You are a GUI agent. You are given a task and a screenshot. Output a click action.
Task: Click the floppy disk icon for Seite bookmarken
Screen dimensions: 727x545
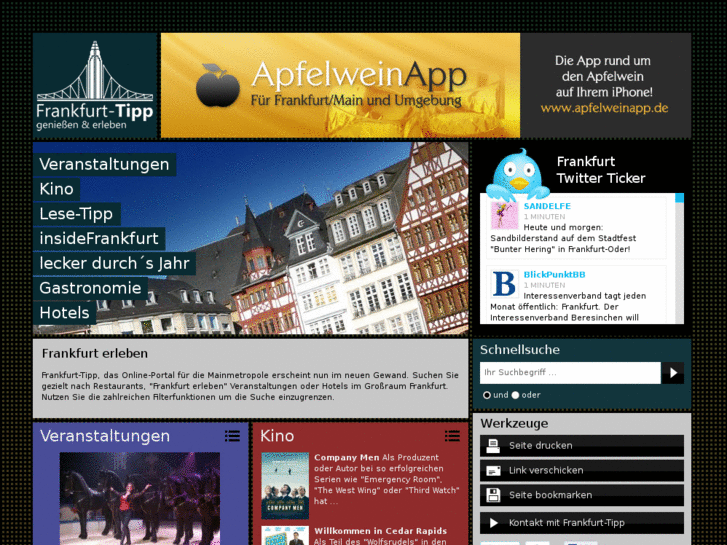[493, 495]
